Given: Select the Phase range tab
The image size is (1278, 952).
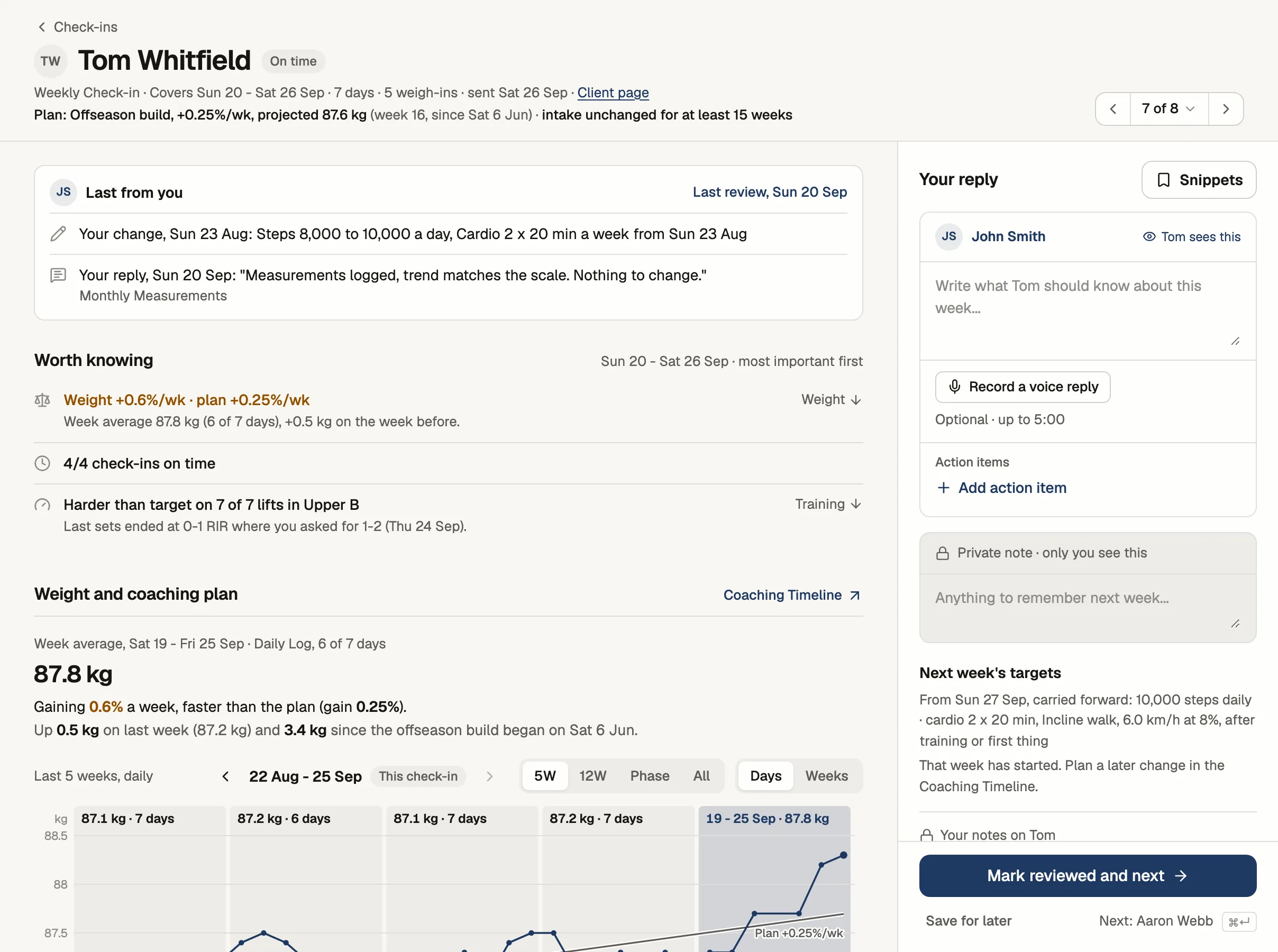Looking at the screenshot, I should pyautogui.click(x=650, y=776).
